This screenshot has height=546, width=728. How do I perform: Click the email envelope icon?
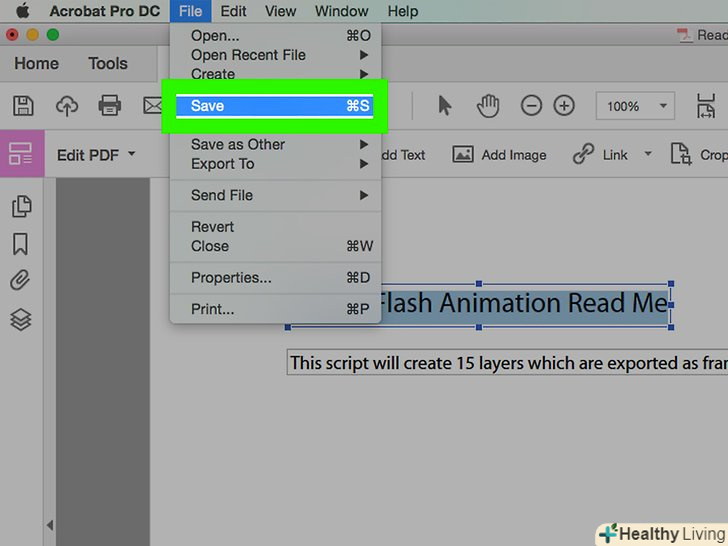[x=152, y=106]
